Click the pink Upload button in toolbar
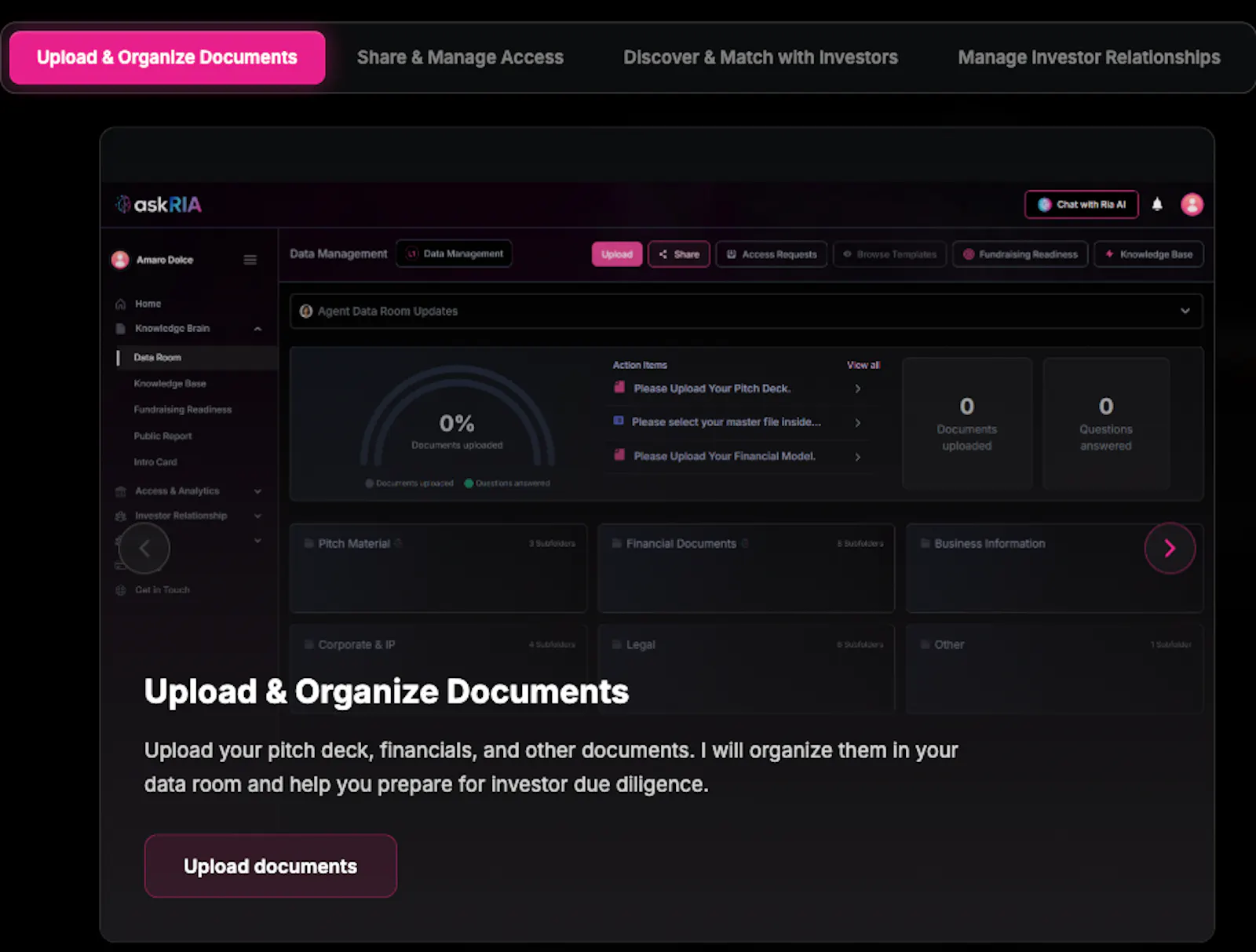This screenshot has width=1256, height=952. point(617,254)
